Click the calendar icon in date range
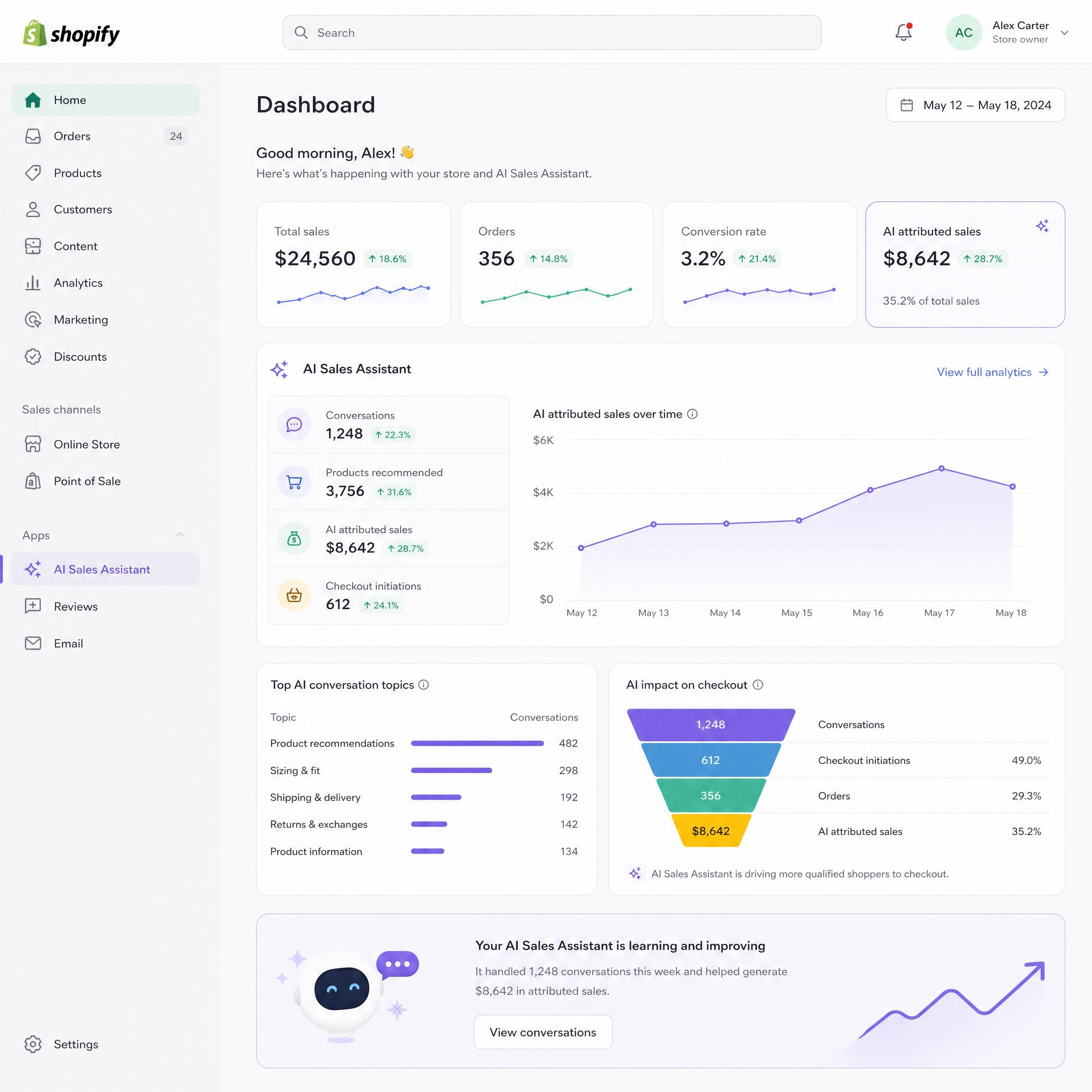The image size is (1092, 1092). coord(907,105)
